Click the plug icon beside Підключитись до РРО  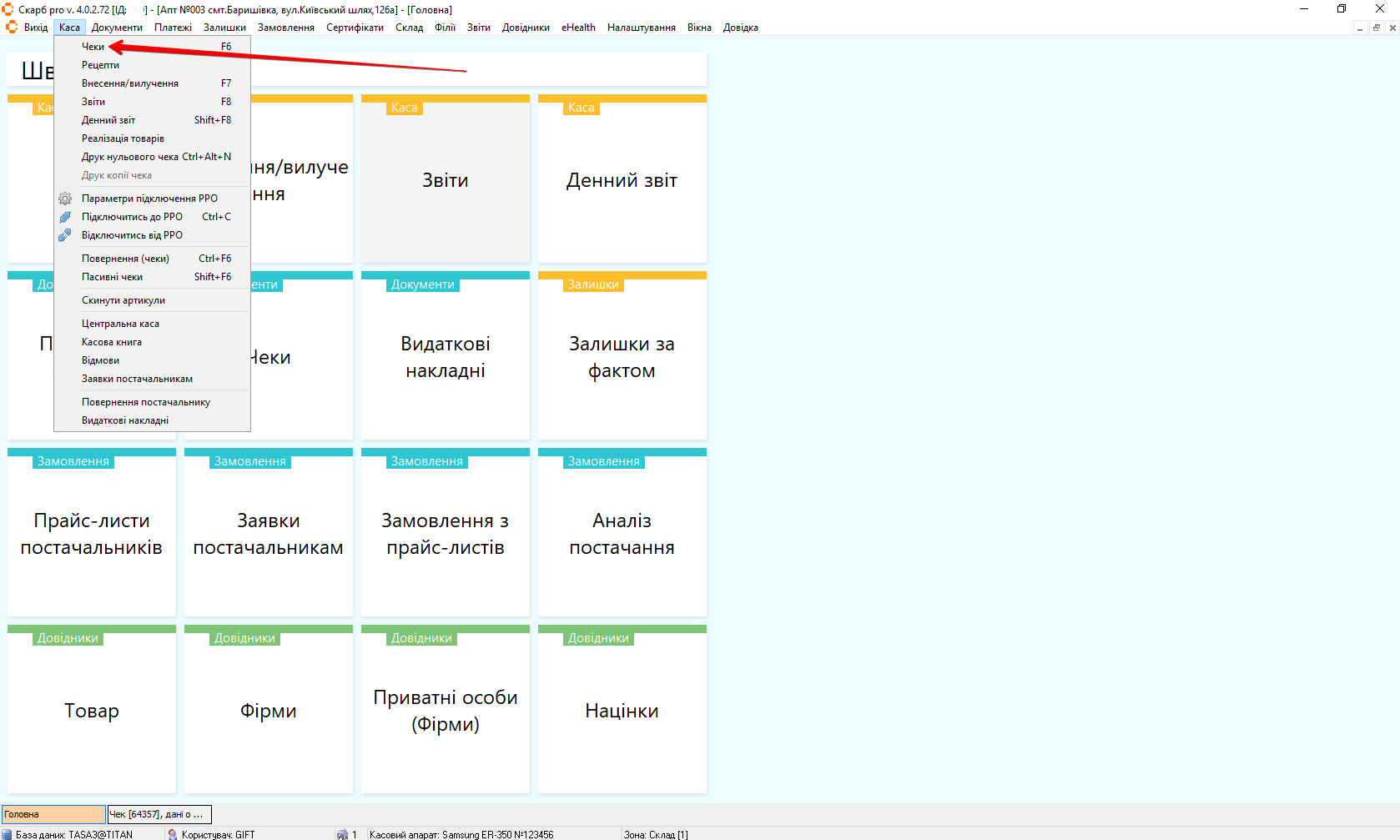pos(65,217)
